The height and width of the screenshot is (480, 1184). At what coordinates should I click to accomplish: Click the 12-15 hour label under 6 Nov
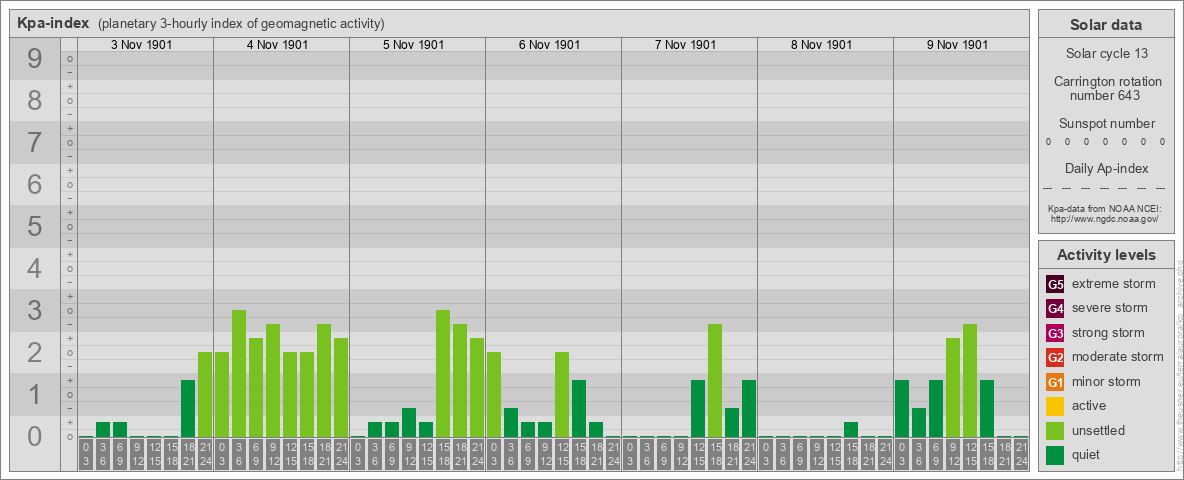tap(562, 454)
